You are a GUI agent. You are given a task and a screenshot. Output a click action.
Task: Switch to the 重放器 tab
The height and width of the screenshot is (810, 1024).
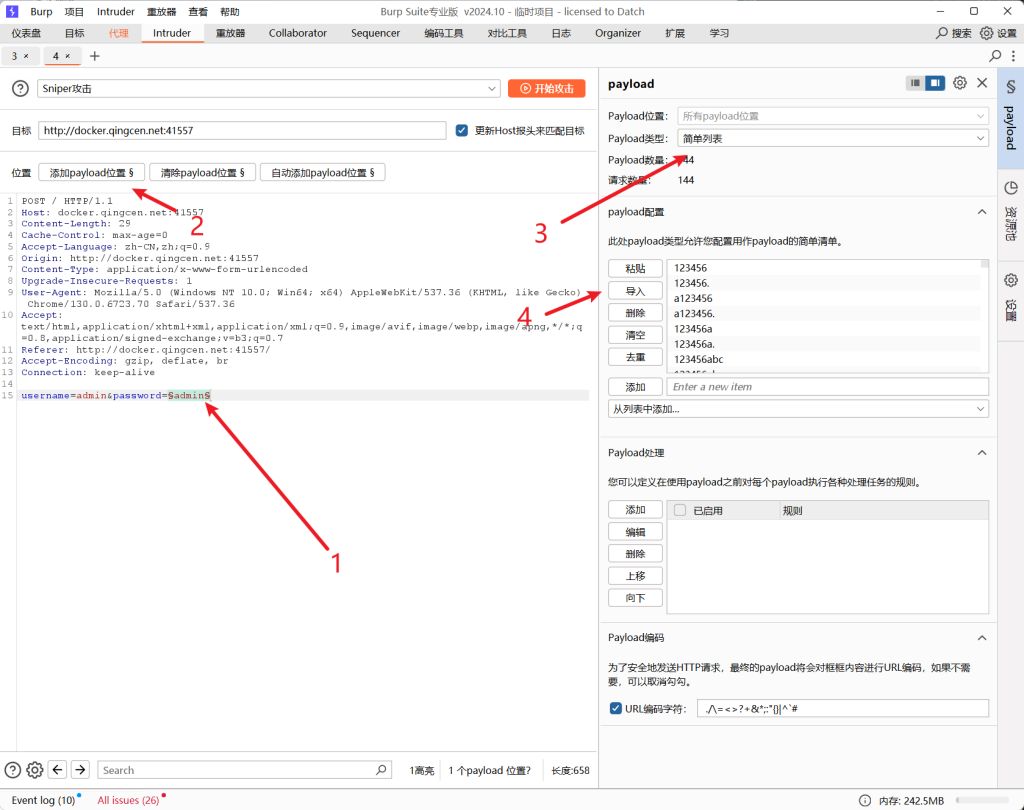[231, 33]
